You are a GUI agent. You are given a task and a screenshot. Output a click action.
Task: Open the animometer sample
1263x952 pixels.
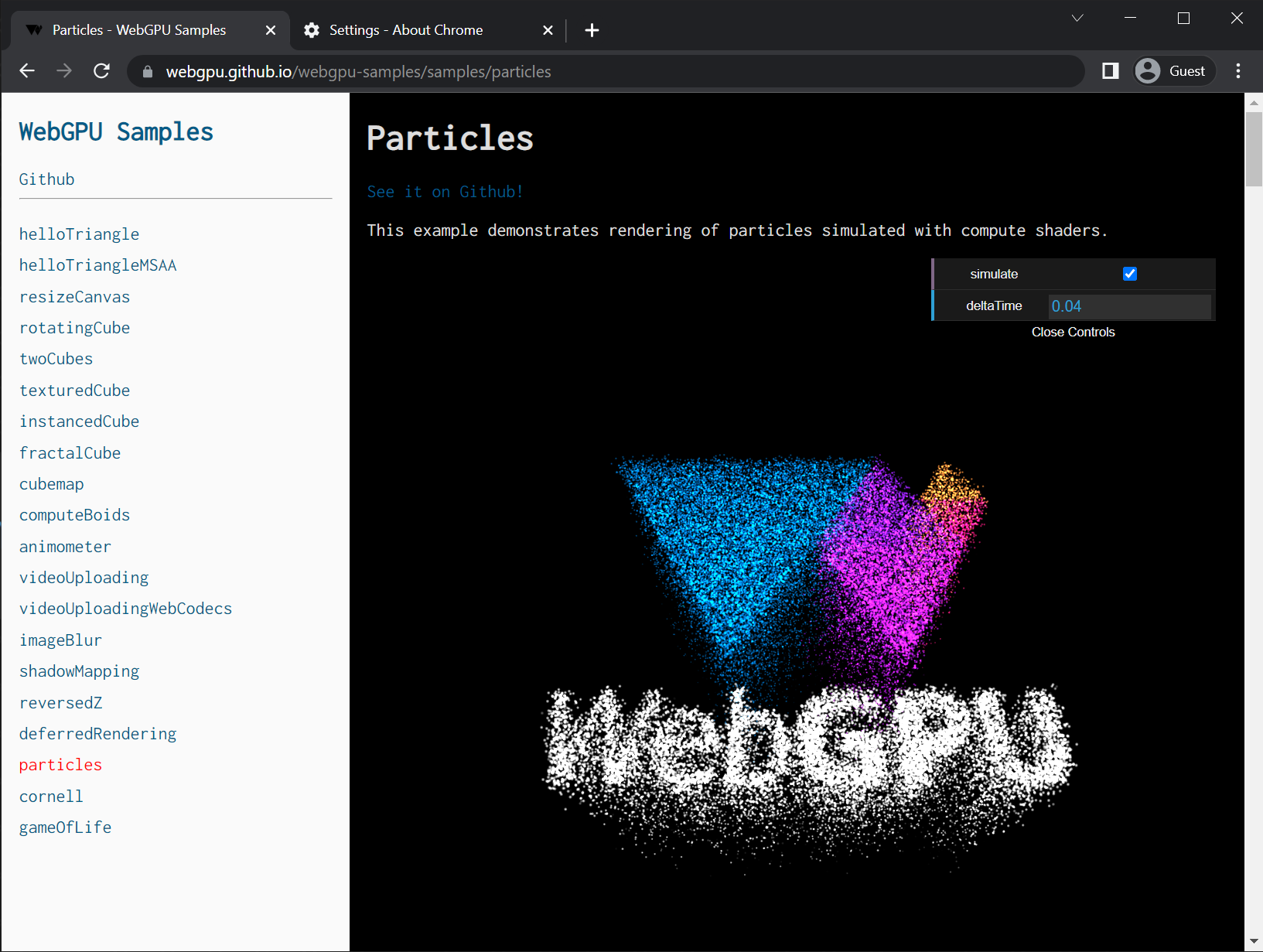tap(66, 547)
